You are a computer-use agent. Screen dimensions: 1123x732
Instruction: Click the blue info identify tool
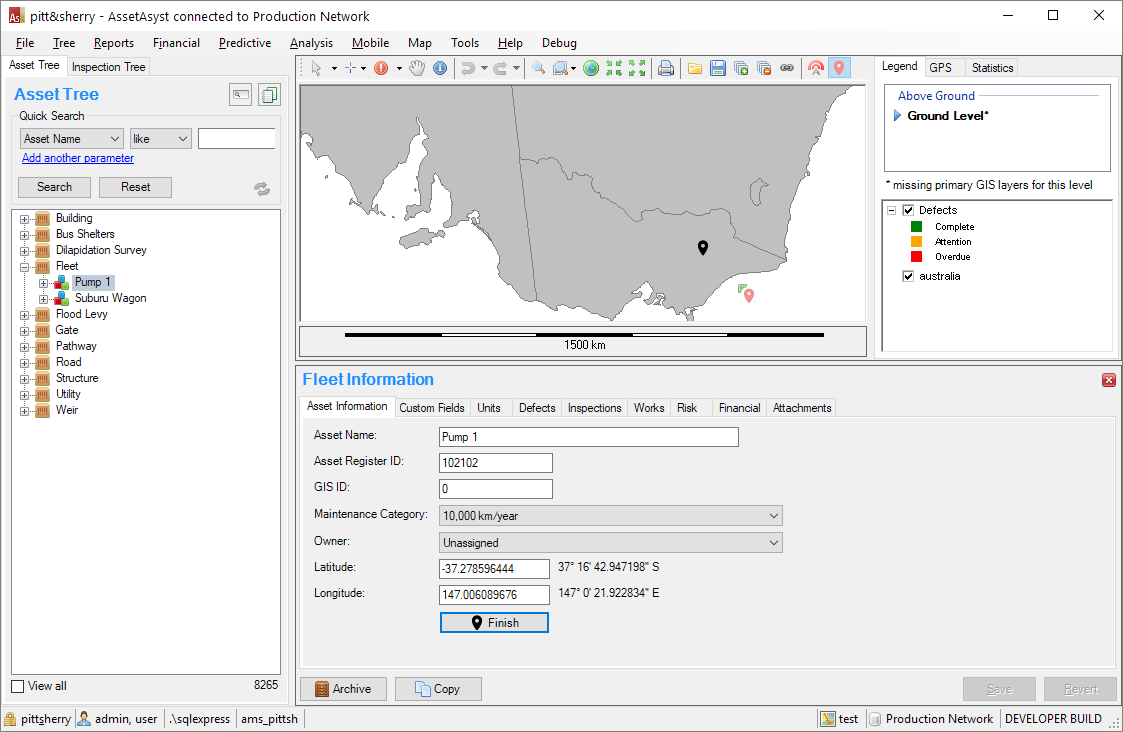(x=440, y=68)
